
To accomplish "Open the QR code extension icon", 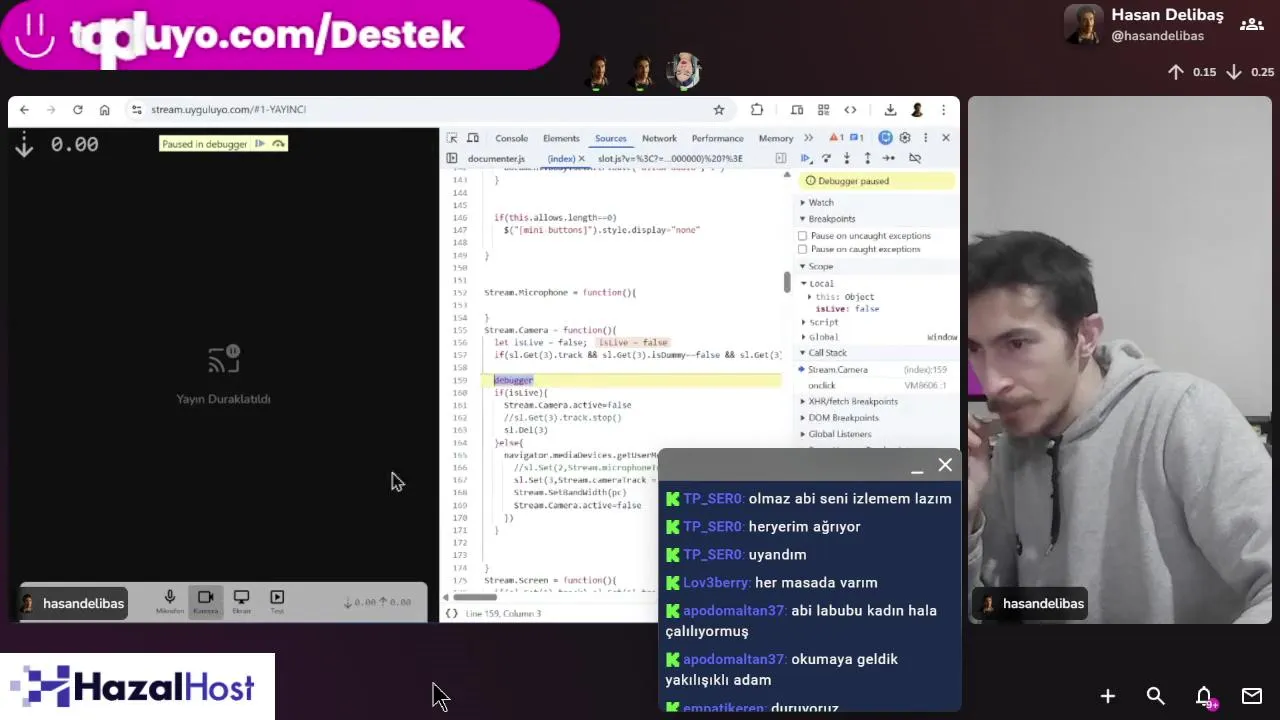I will click(x=823, y=110).
